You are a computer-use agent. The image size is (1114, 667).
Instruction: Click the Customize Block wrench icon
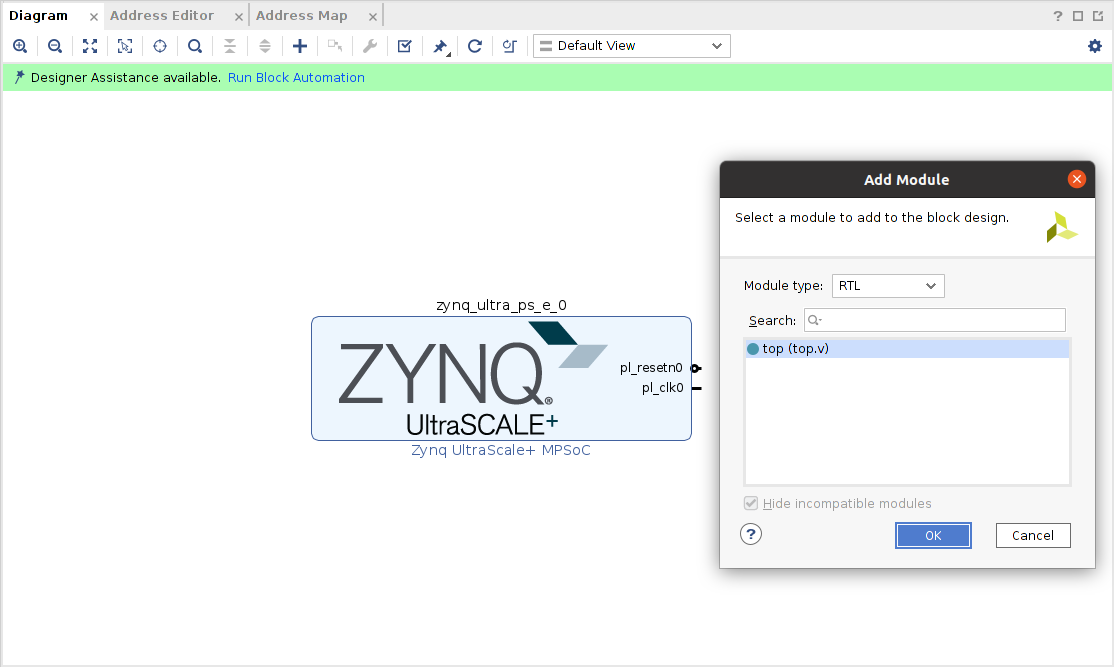[x=369, y=46]
